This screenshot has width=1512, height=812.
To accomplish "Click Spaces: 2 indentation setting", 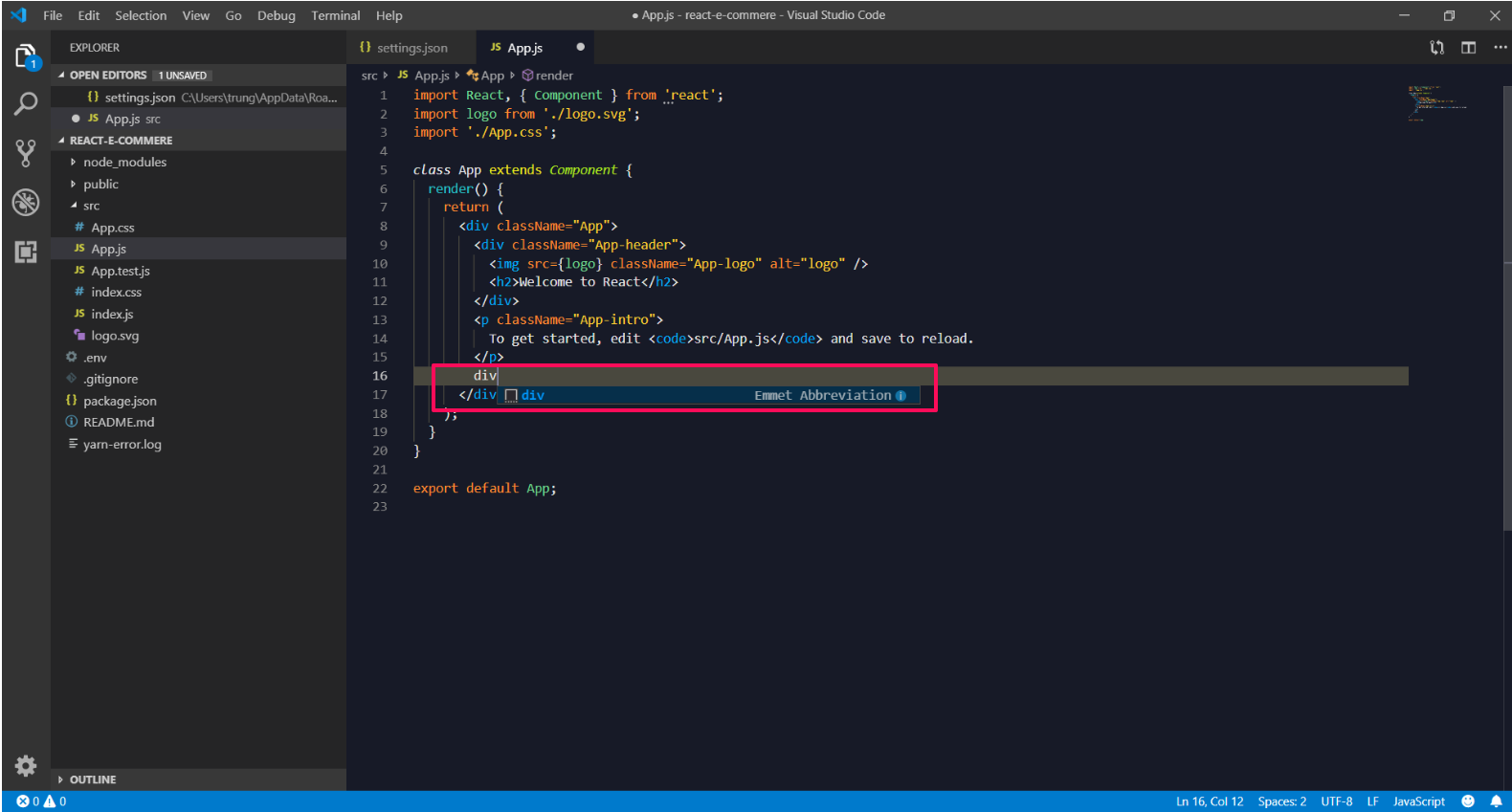I will [1281, 801].
